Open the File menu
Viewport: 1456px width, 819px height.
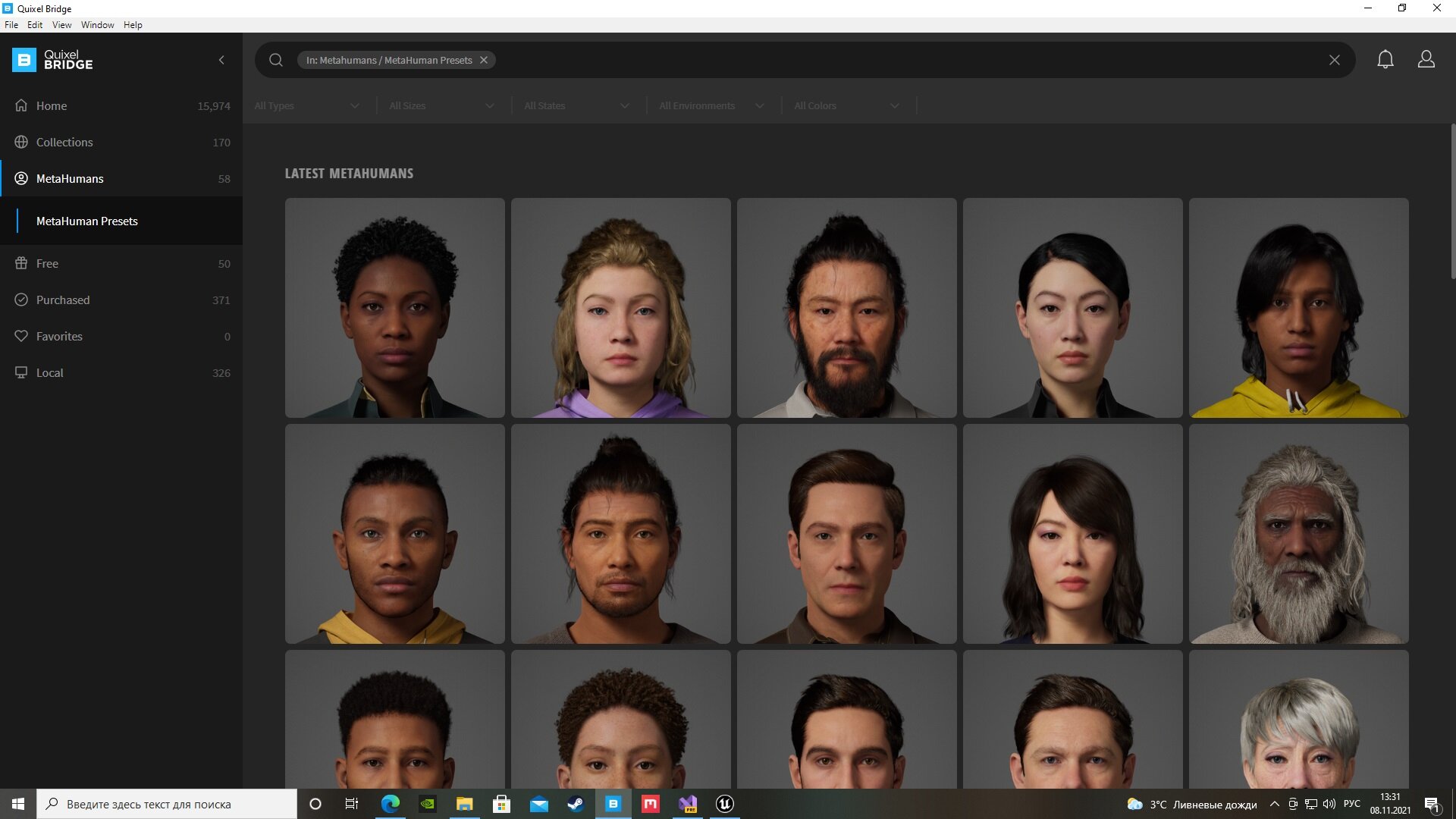[x=11, y=25]
